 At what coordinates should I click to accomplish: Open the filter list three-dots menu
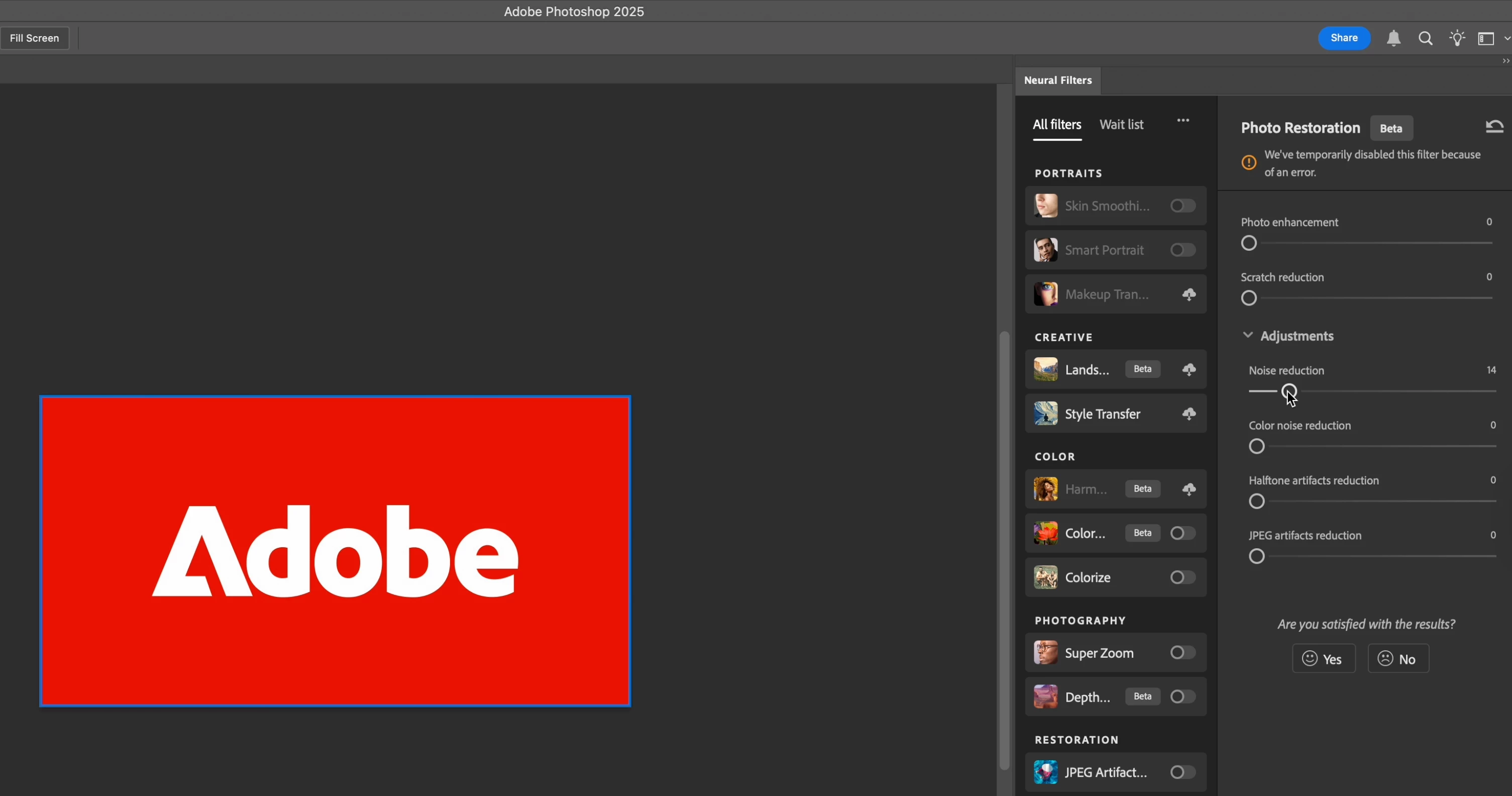(1182, 120)
